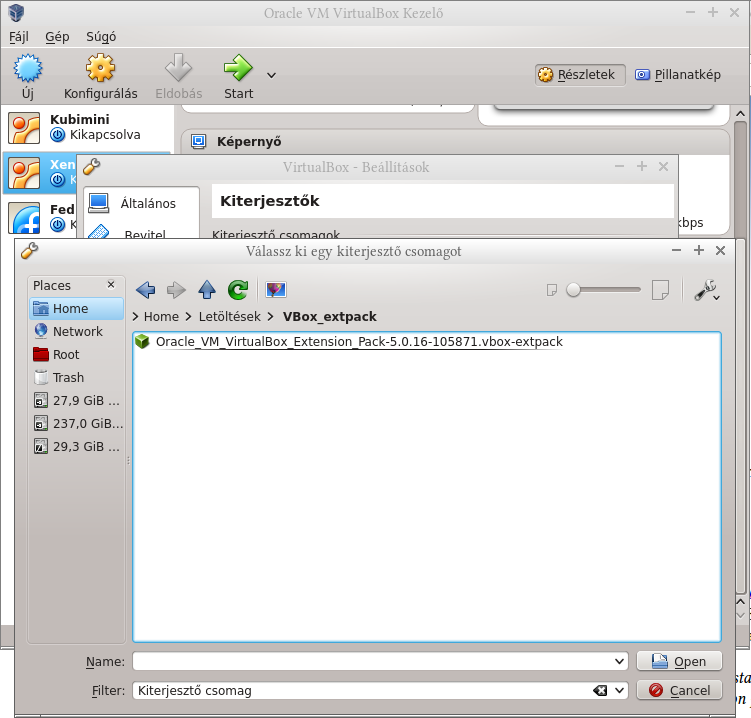The height and width of the screenshot is (718, 751).
Task: Click the Kubimini VM icon
Action: 24,128
